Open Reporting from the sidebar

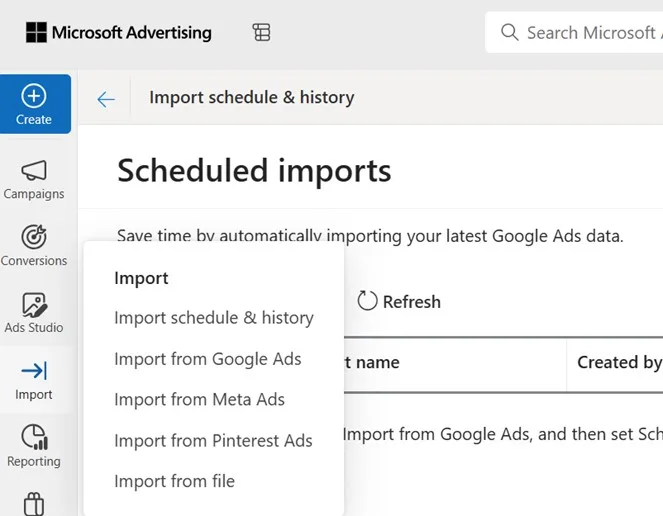(34, 446)
